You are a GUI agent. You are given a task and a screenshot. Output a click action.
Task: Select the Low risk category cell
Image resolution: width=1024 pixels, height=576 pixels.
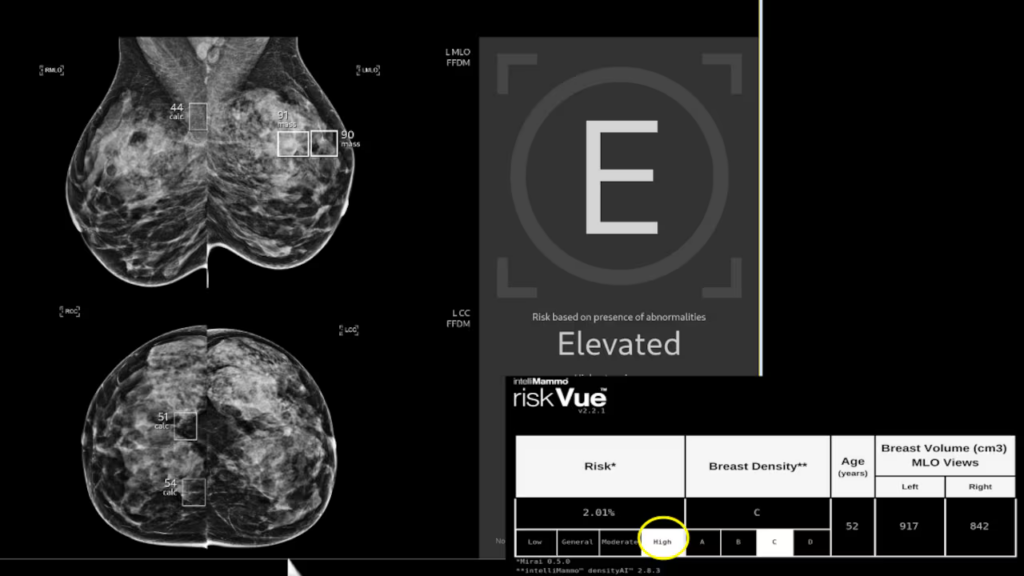click(x=535, y=542)
